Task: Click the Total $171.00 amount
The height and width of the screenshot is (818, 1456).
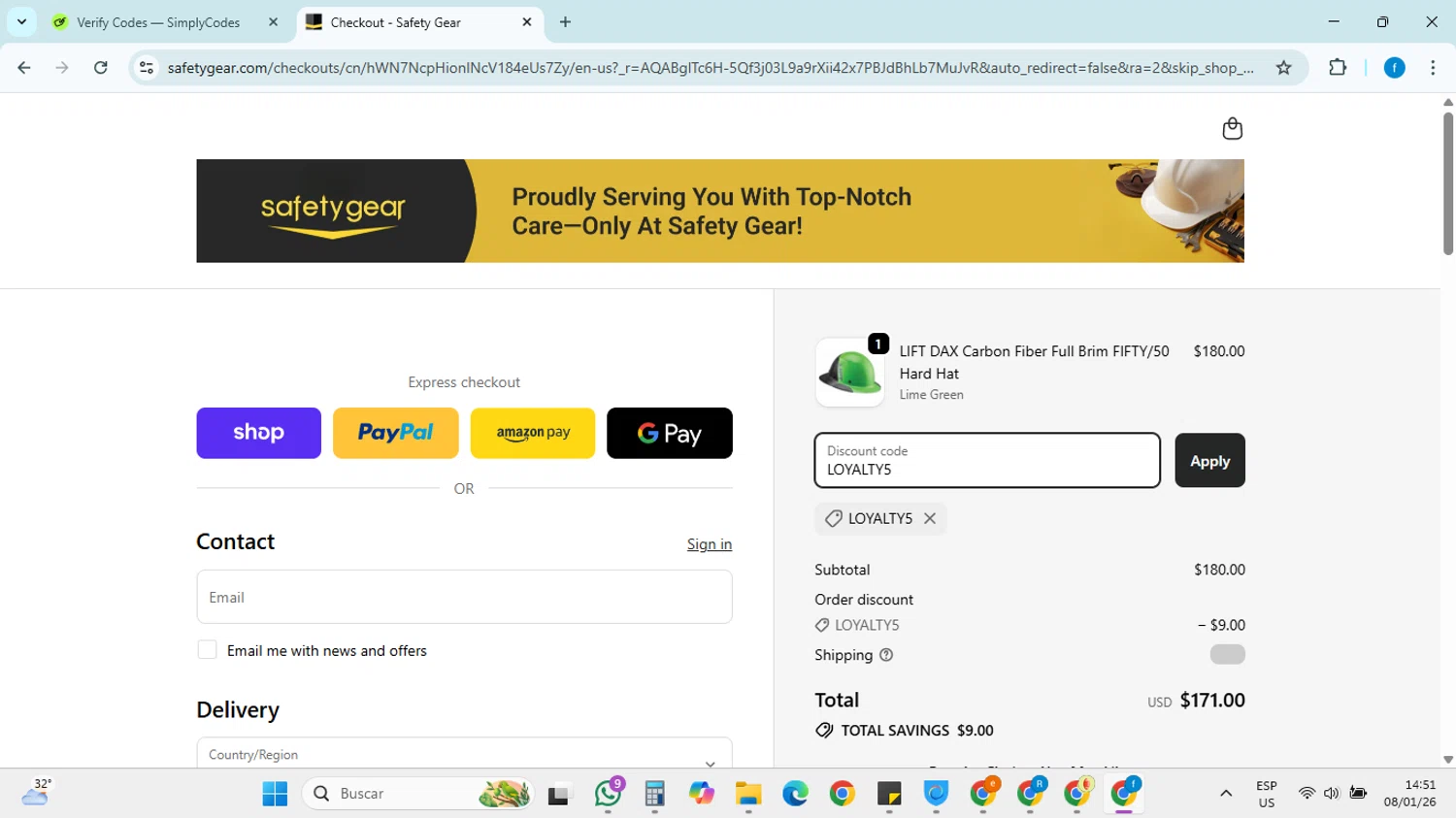Action: pyautogui.click(x=1212, y=701)
